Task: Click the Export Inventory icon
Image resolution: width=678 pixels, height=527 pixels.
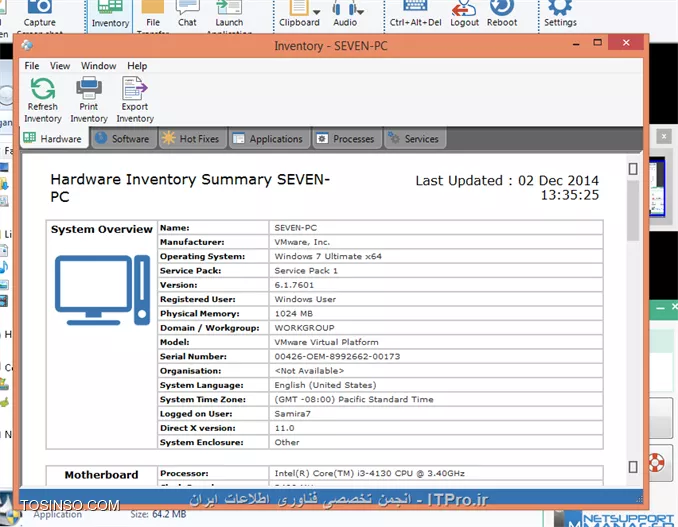Action: point(134,88)
